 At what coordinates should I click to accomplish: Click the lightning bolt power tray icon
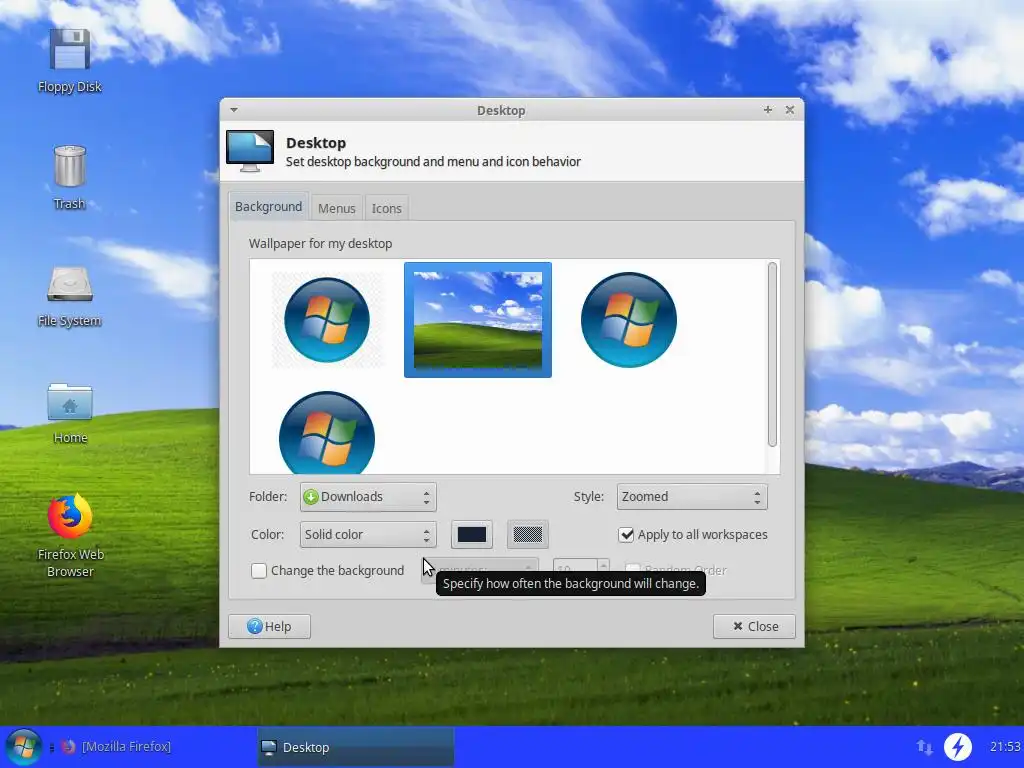(958, 746)
